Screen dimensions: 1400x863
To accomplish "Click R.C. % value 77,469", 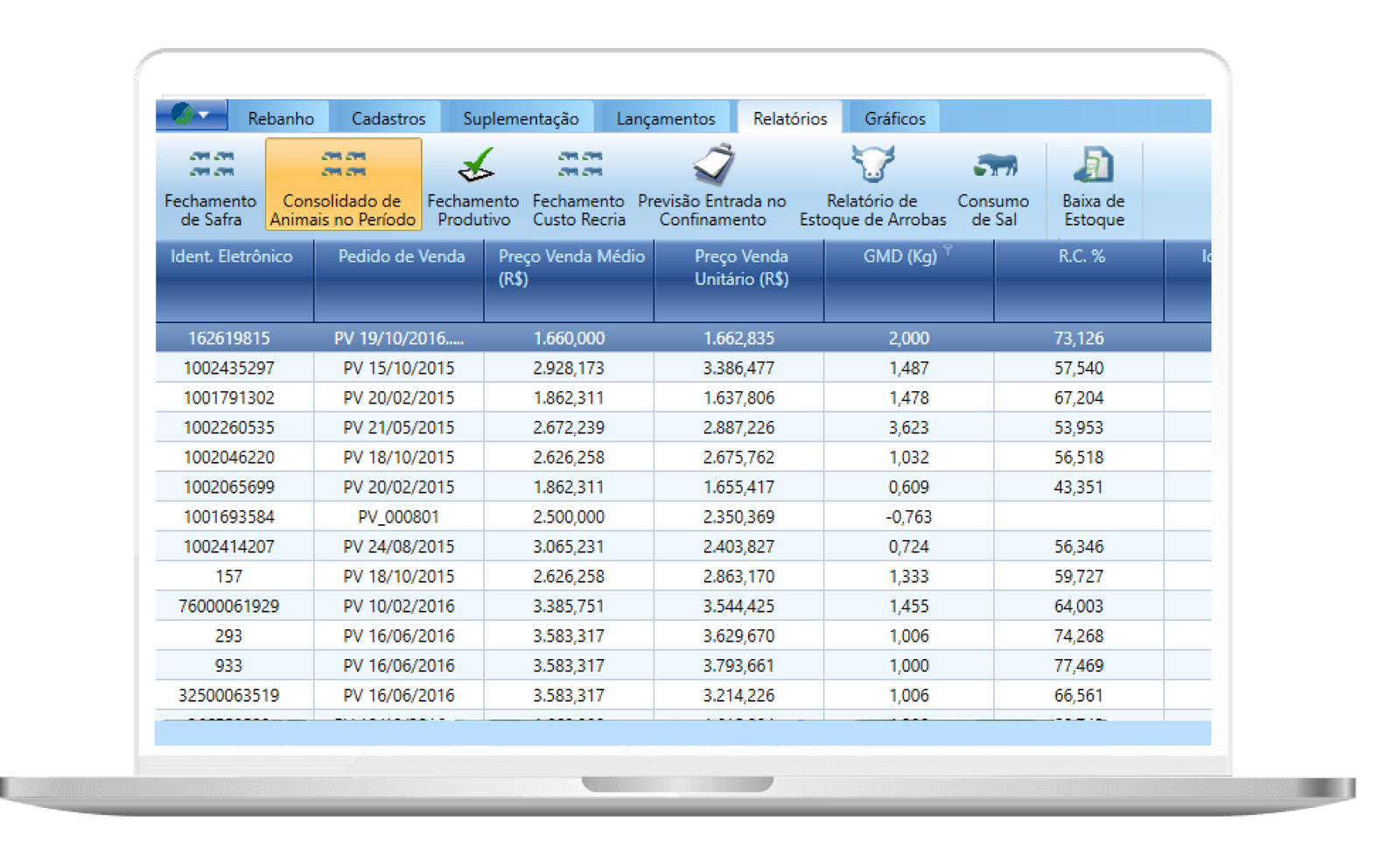I will coord(1079,666).
